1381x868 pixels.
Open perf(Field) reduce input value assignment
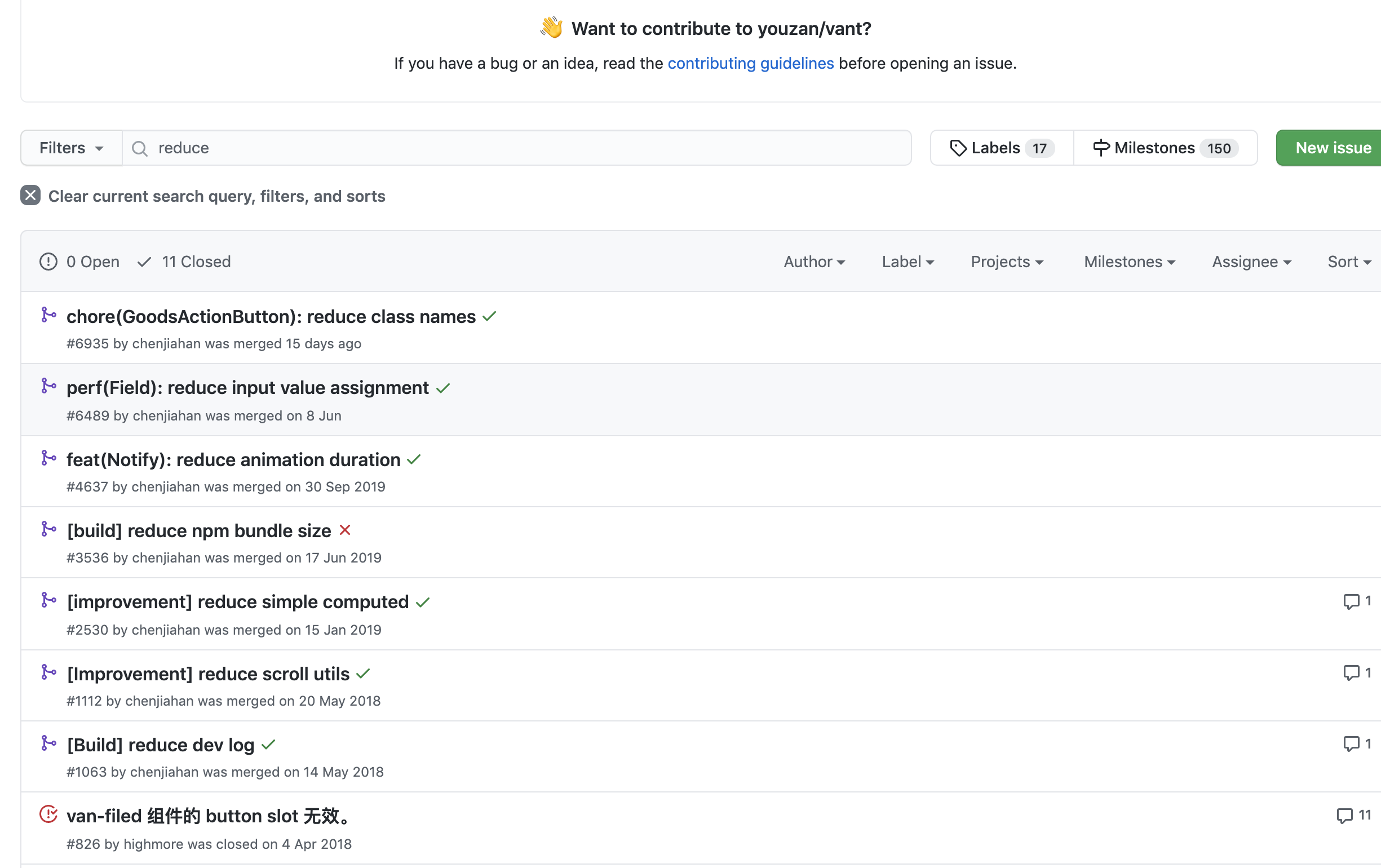[248, 388]
